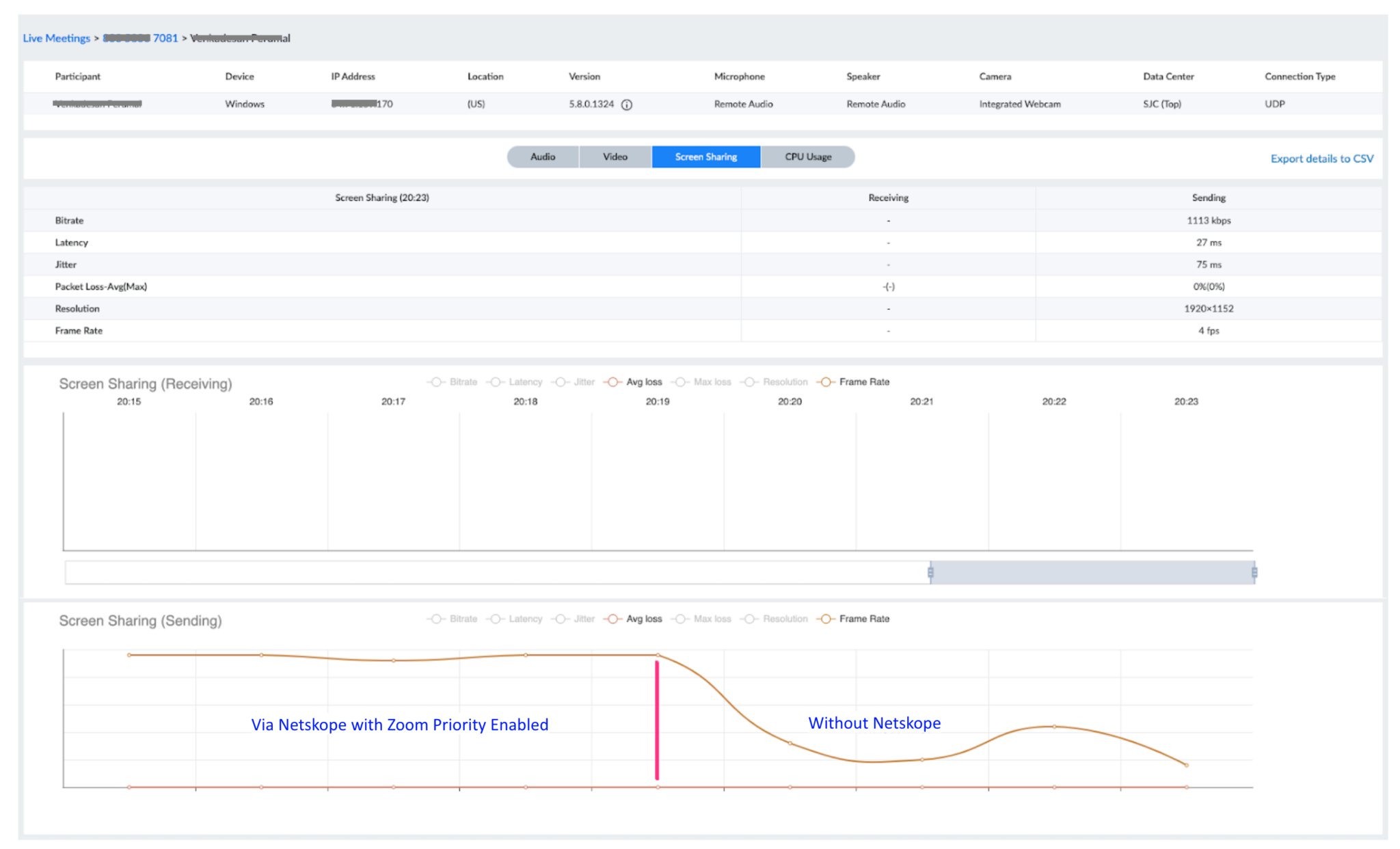Toggle Bitrate series visibility in Sending chart

(435, 619)
